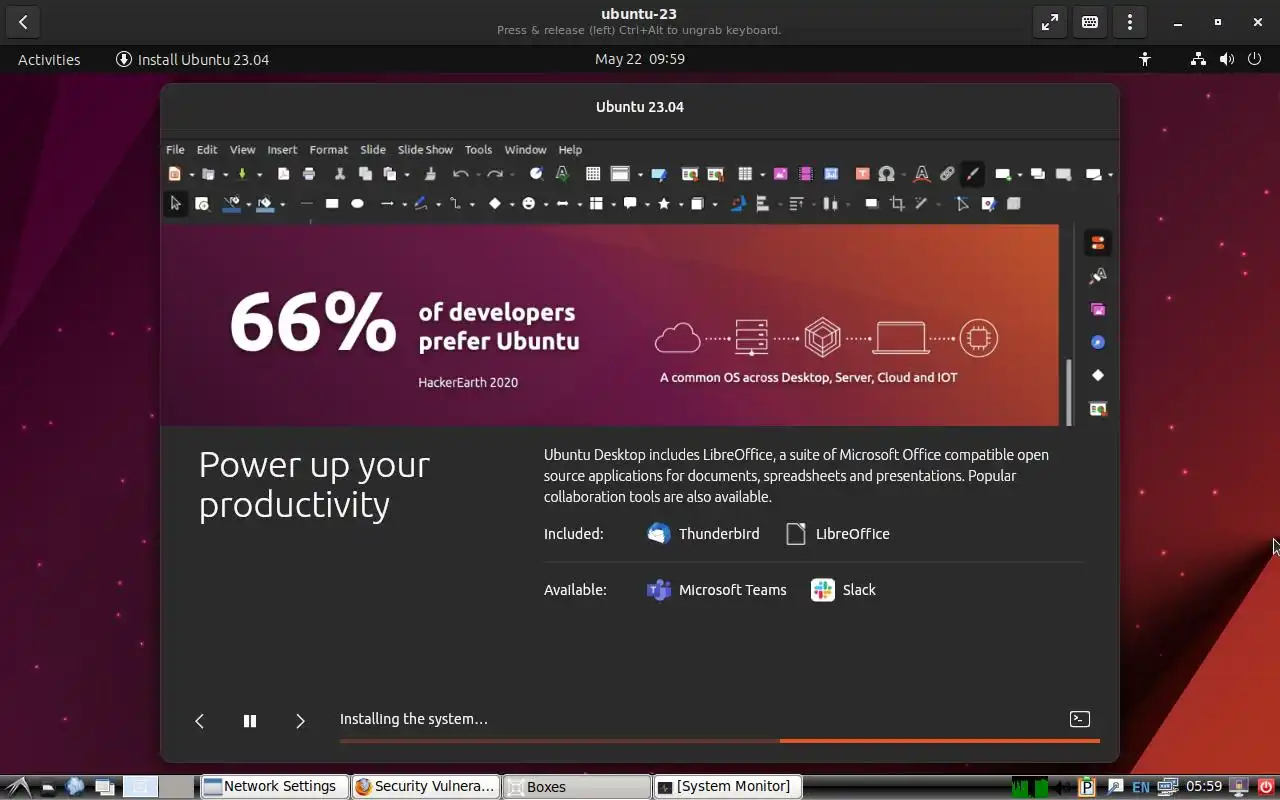This screenshot has width=1280, height=800.
Task: Click the lock screen tray icon
Action: click(1240, 787)
